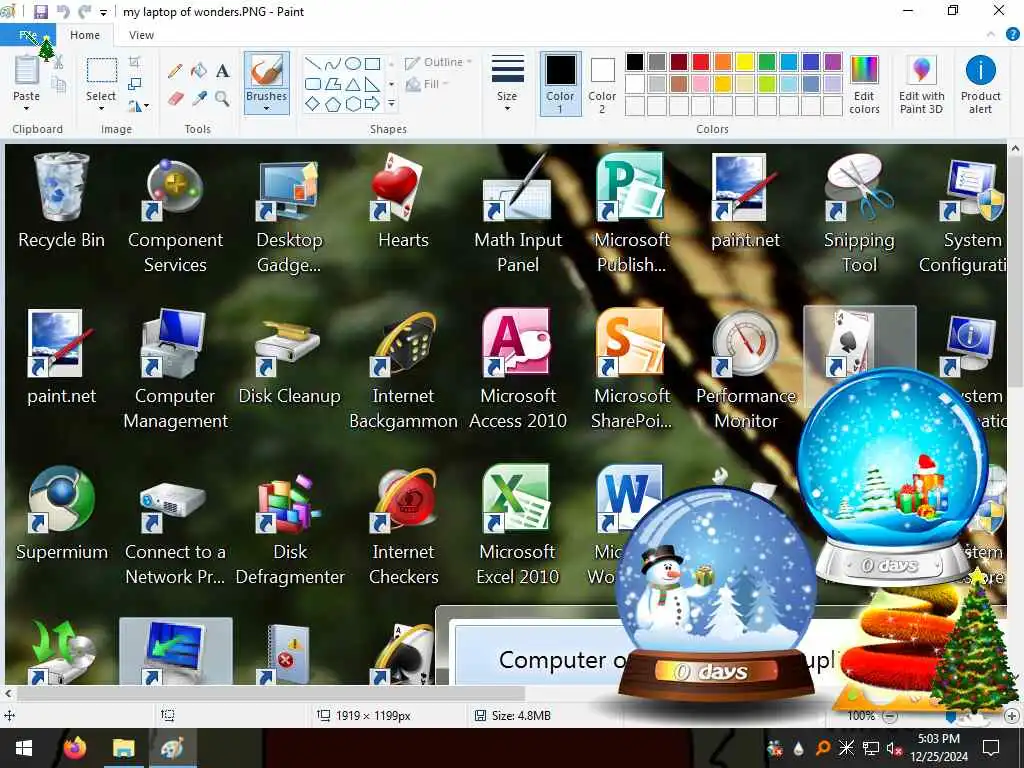The width and height of the screenshot is (1024, 768).
Task: Set Color 1 as active color
Action: tap(560, 84)
